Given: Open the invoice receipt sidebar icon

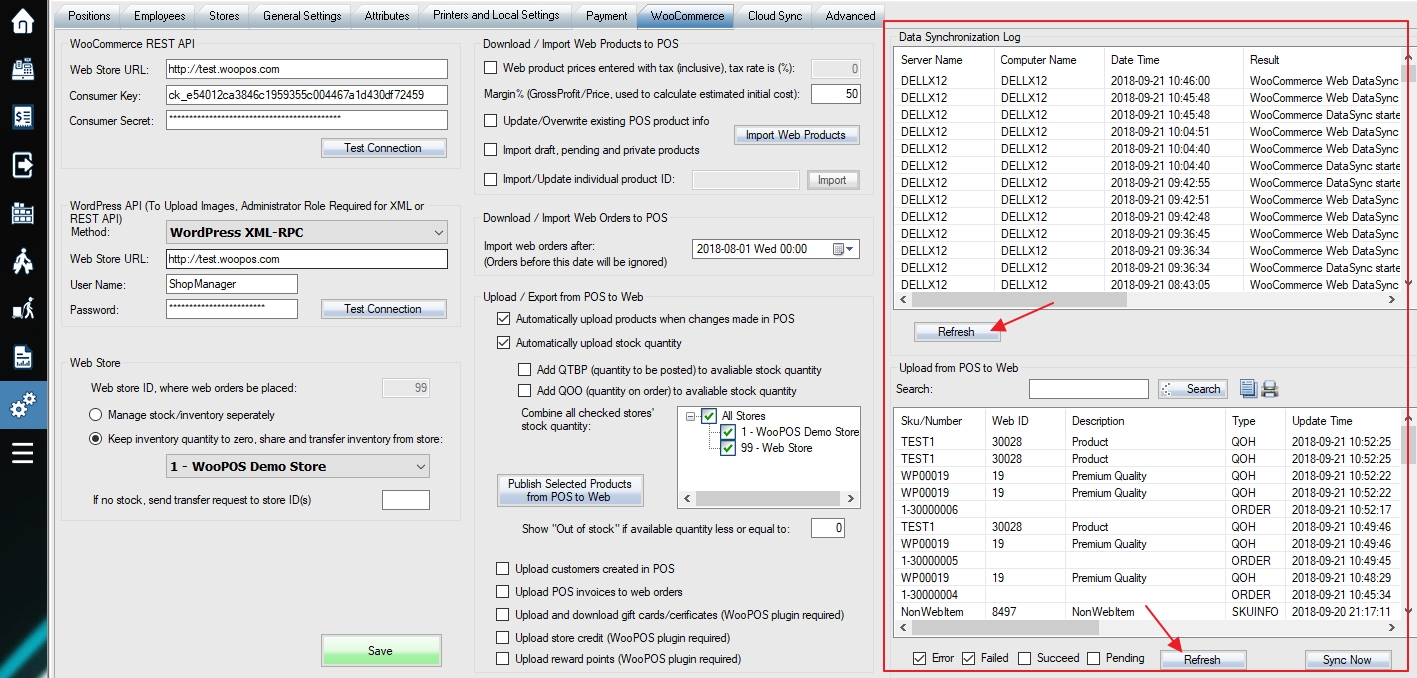Looking at the screenshot, I should pyautogui.click(x=23, y=117).
